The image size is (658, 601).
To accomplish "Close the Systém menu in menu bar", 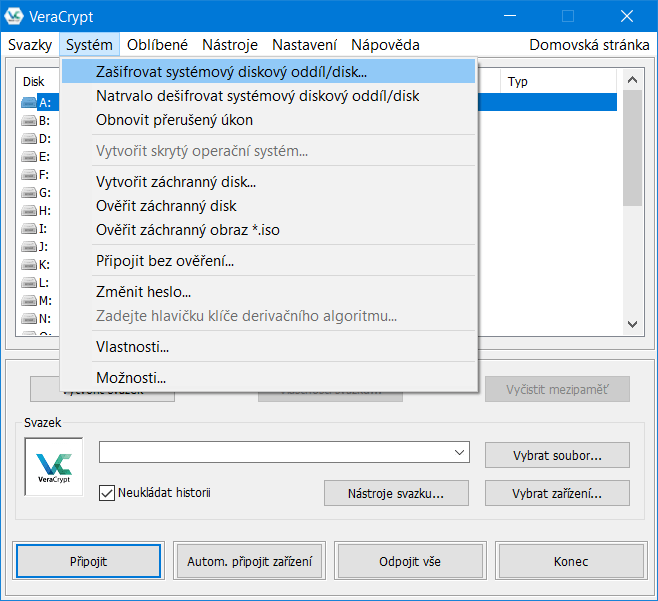I will click(89, 44).
